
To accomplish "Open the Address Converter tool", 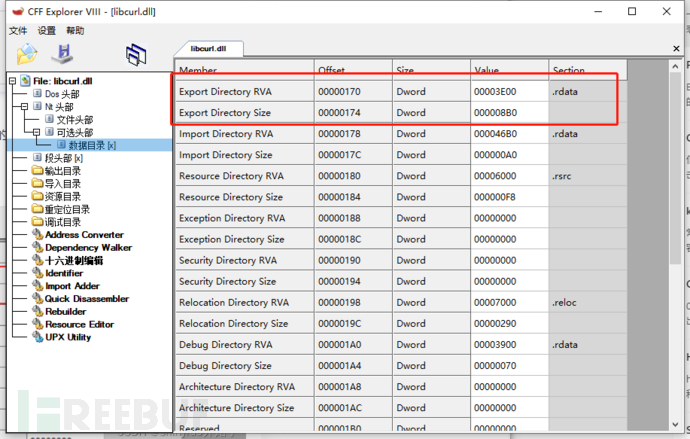I will click(84, 235).
